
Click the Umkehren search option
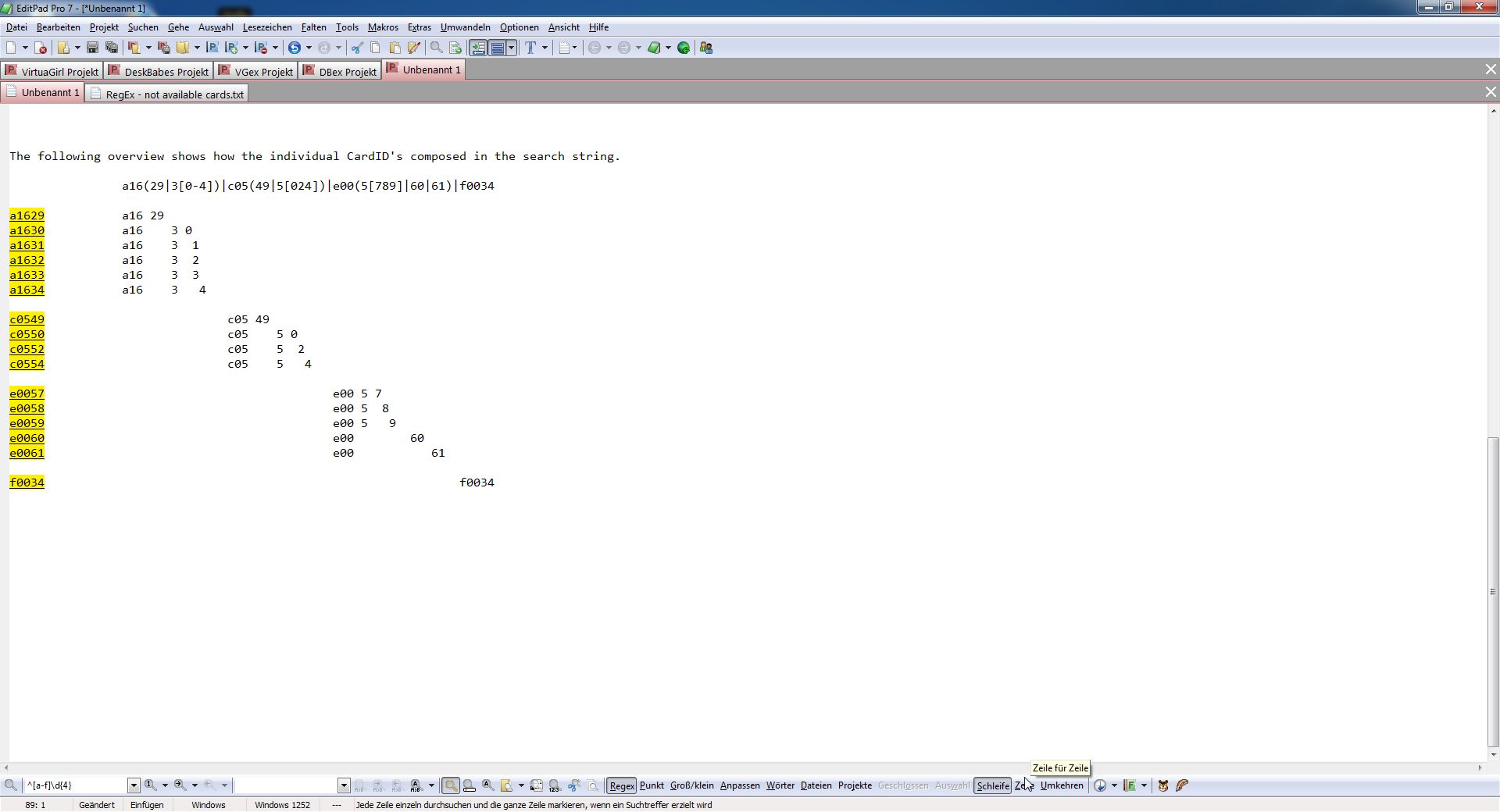point(1062,785)
